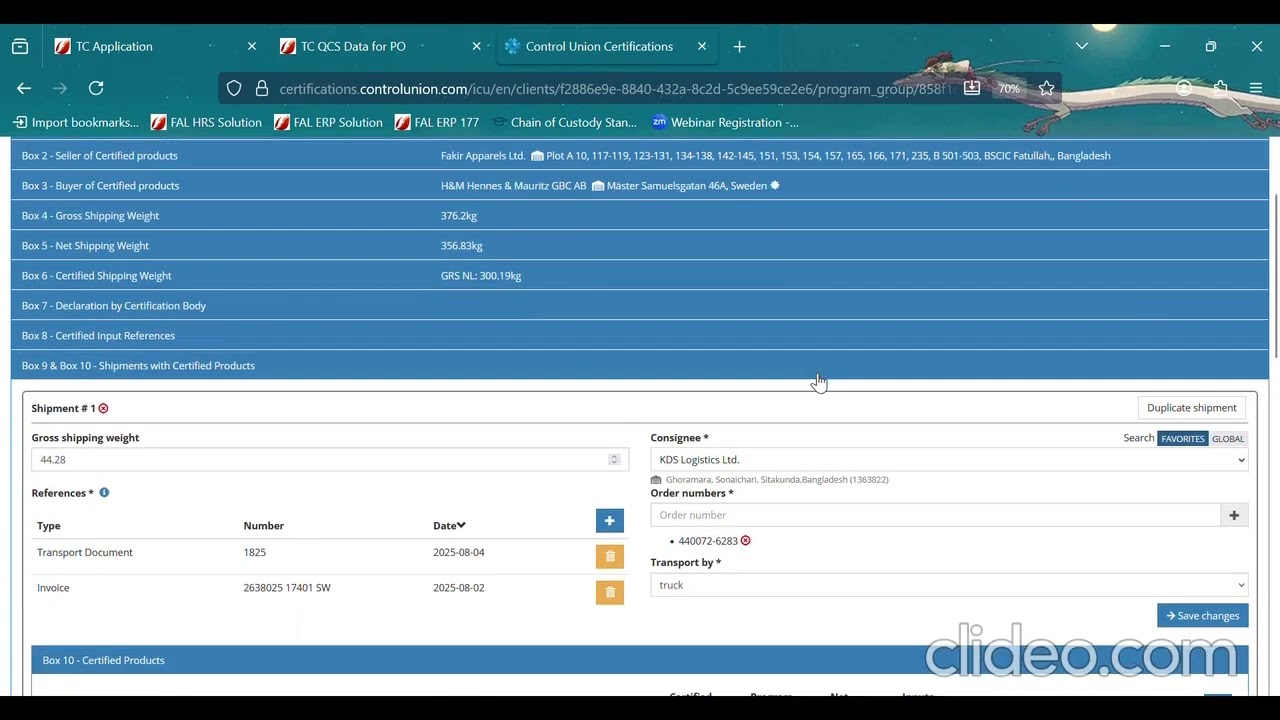Expand Box 7 - Declaration by Certification Body

click(639, 305)
